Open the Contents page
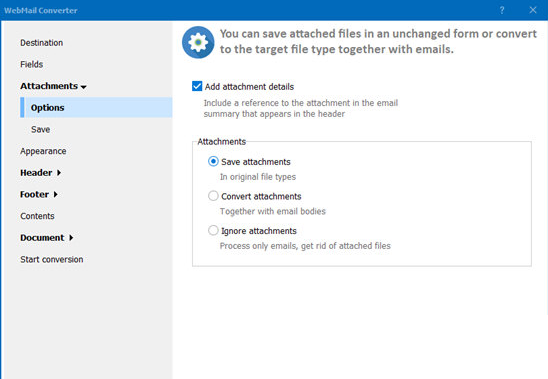The width and height of the screenshot is (548, 379). pyautogui.click(x=37, y=216)
